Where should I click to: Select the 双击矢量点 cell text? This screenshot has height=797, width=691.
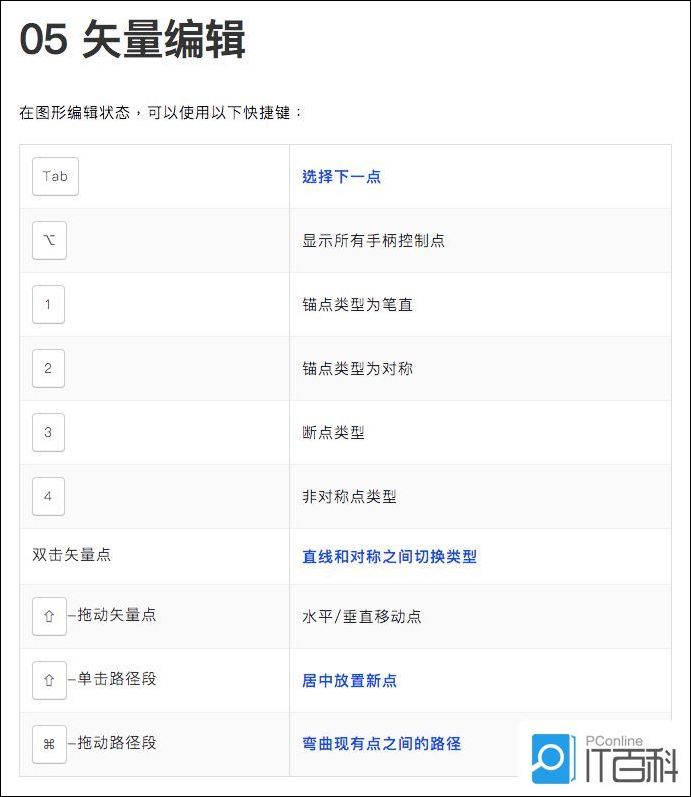tap(72, 555)
